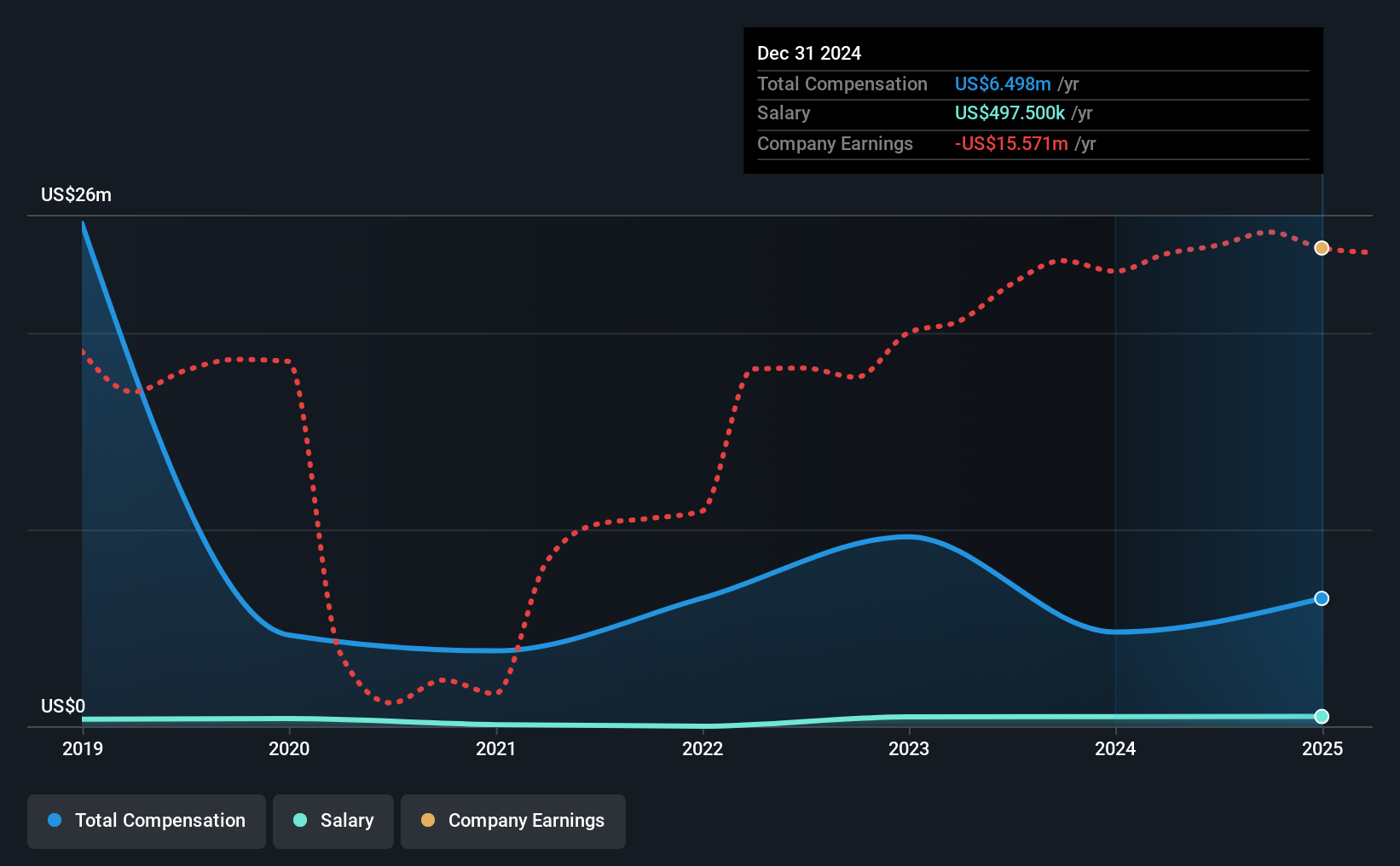
Task: Click the 2023 x-axis label
Action: (x=909, y=748)
